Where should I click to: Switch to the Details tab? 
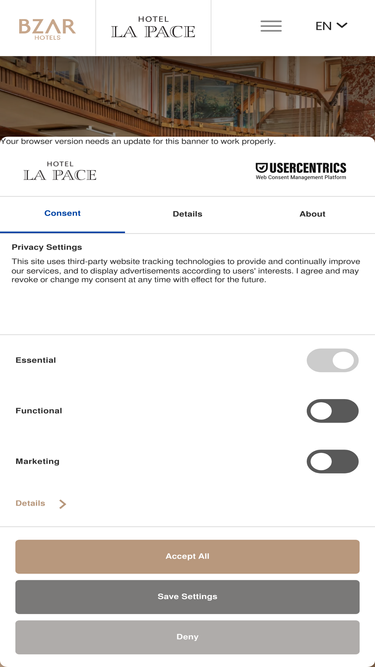pos(188,214)
